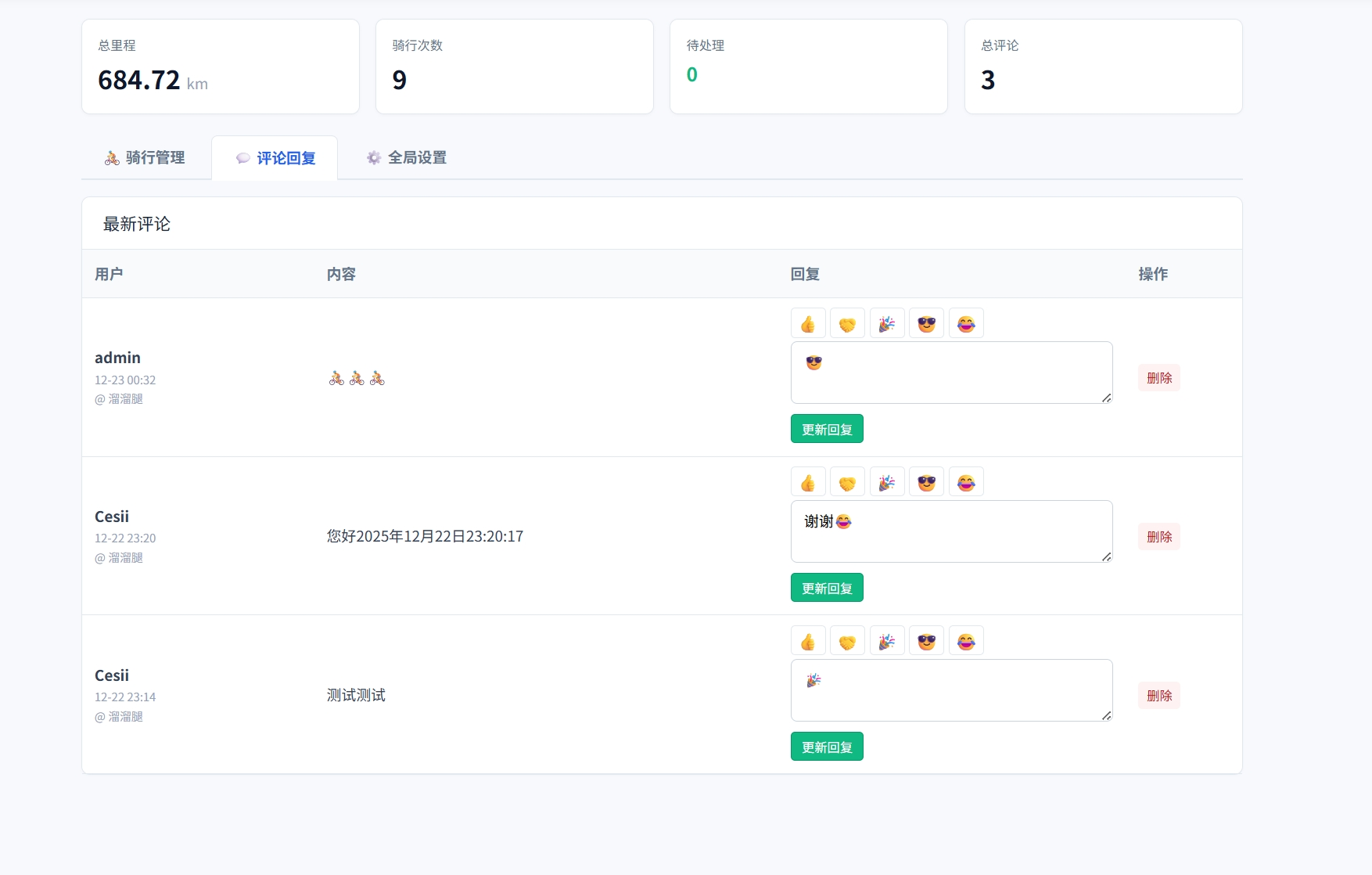
Task: Click the reply textbox containing 谢谢
Action: point(951,532)
